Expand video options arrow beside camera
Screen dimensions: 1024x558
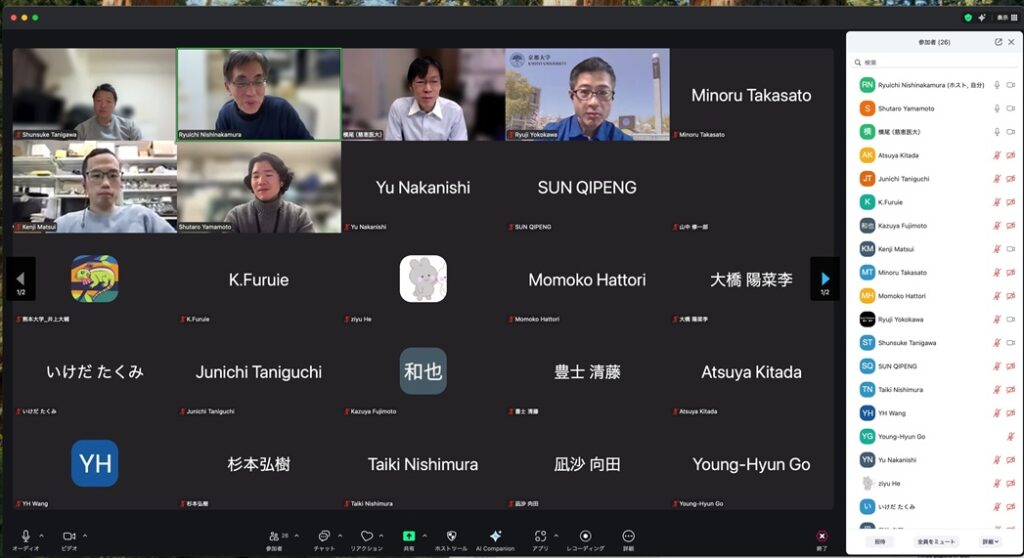click(85, 535)
